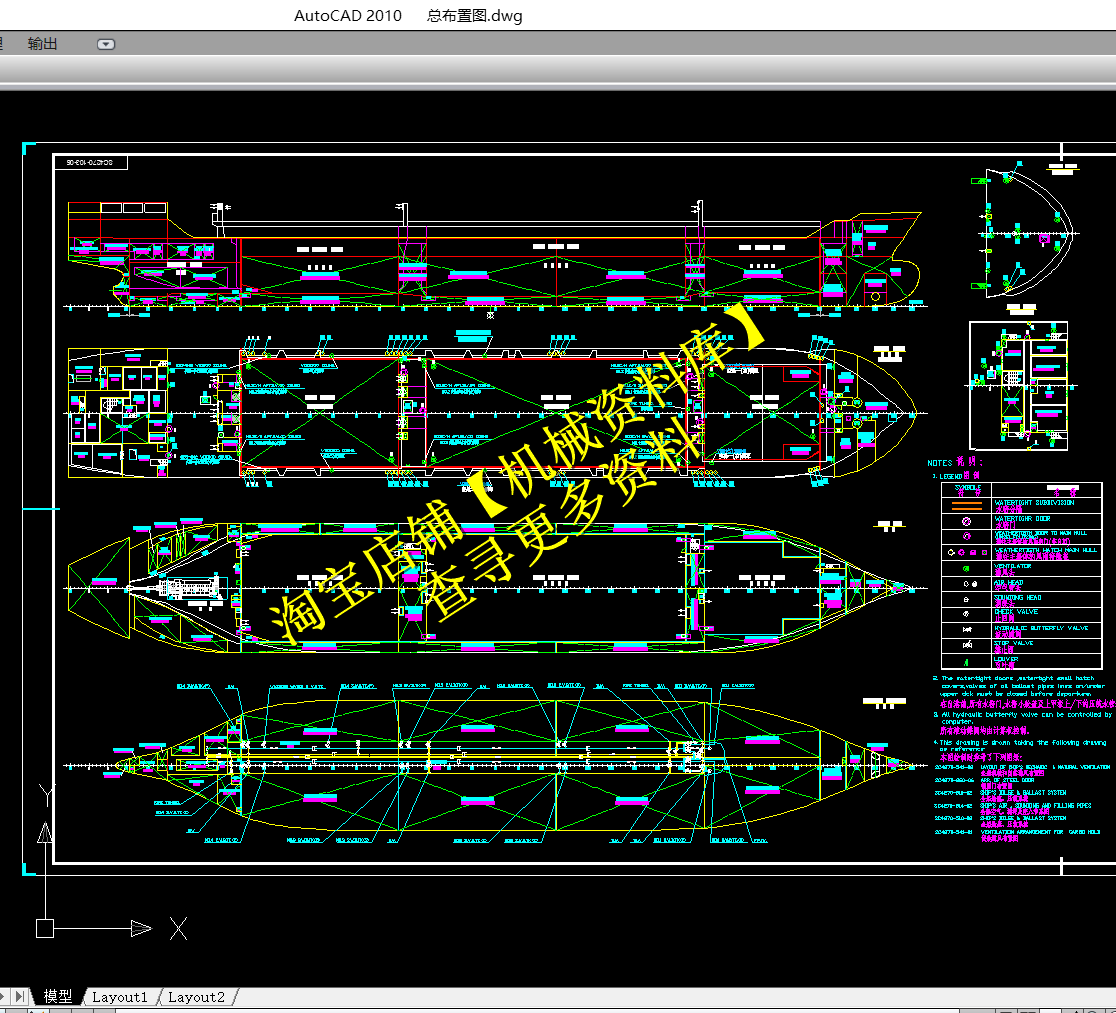The height and width of the screenshot is (1013, 1116).
Task: Select the 模型 model space tab
Action: pyautogui.click(x=58, y=996)
